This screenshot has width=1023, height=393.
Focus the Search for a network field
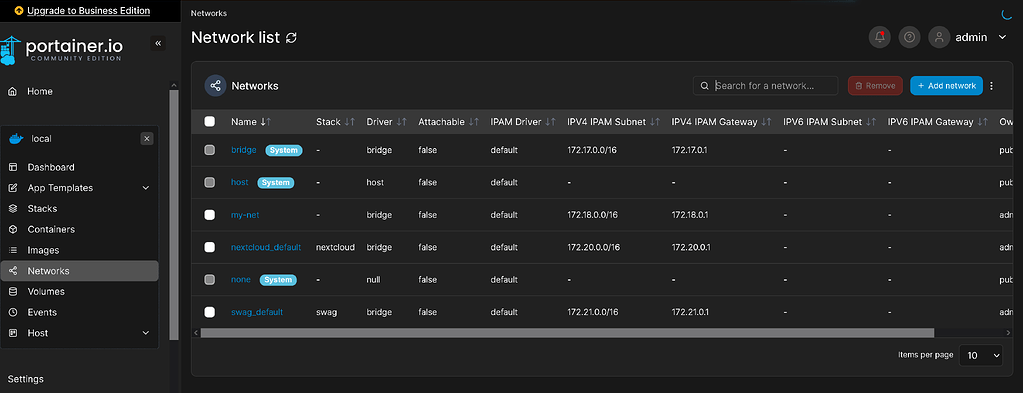[765, 86]
